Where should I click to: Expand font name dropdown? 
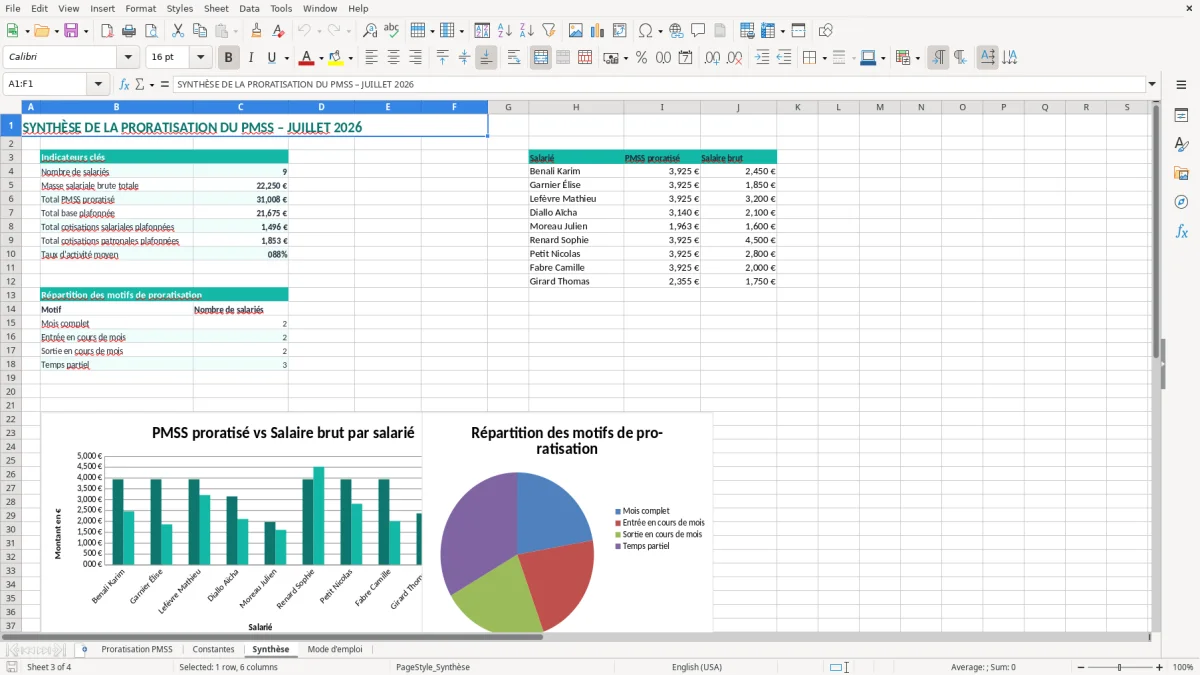pos(128,58)
